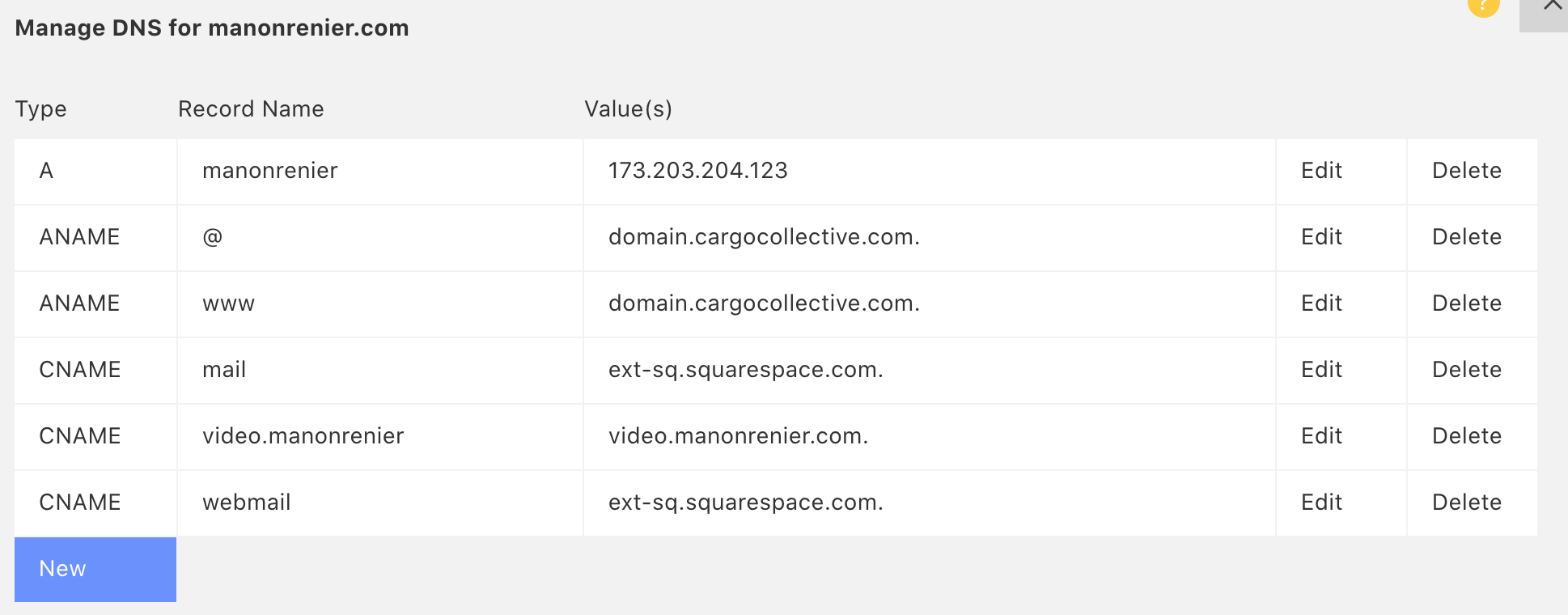
Task: Edit the A record for manonrenier
Action: 1321,171
